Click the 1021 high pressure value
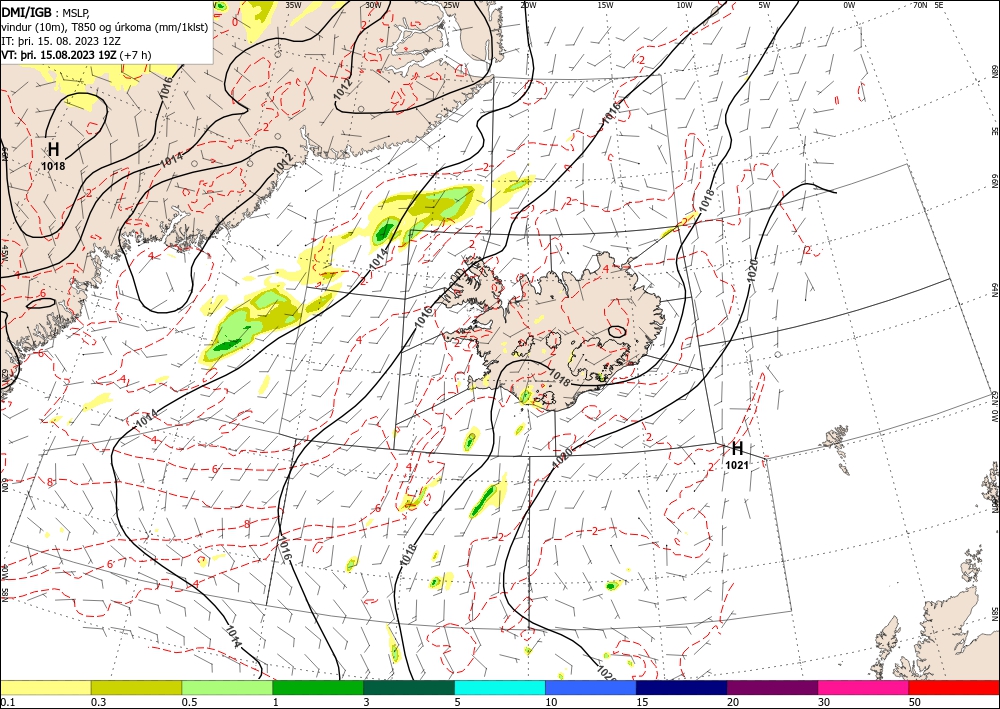The image size is (1000, 709). point(737,465)
